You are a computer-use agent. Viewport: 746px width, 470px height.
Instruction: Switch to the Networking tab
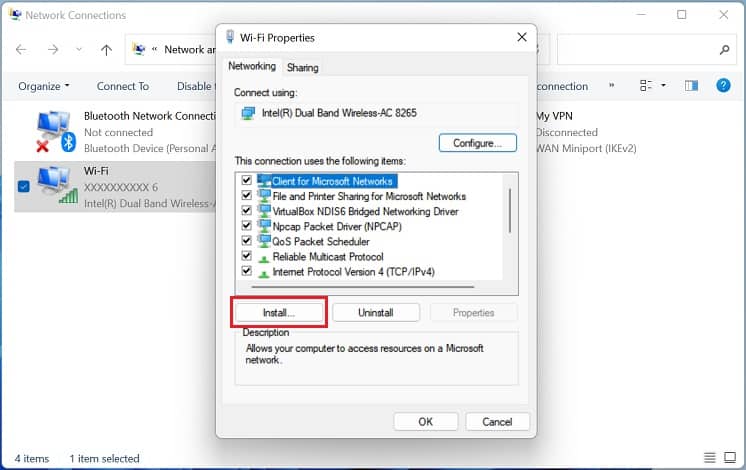(252, 66)
